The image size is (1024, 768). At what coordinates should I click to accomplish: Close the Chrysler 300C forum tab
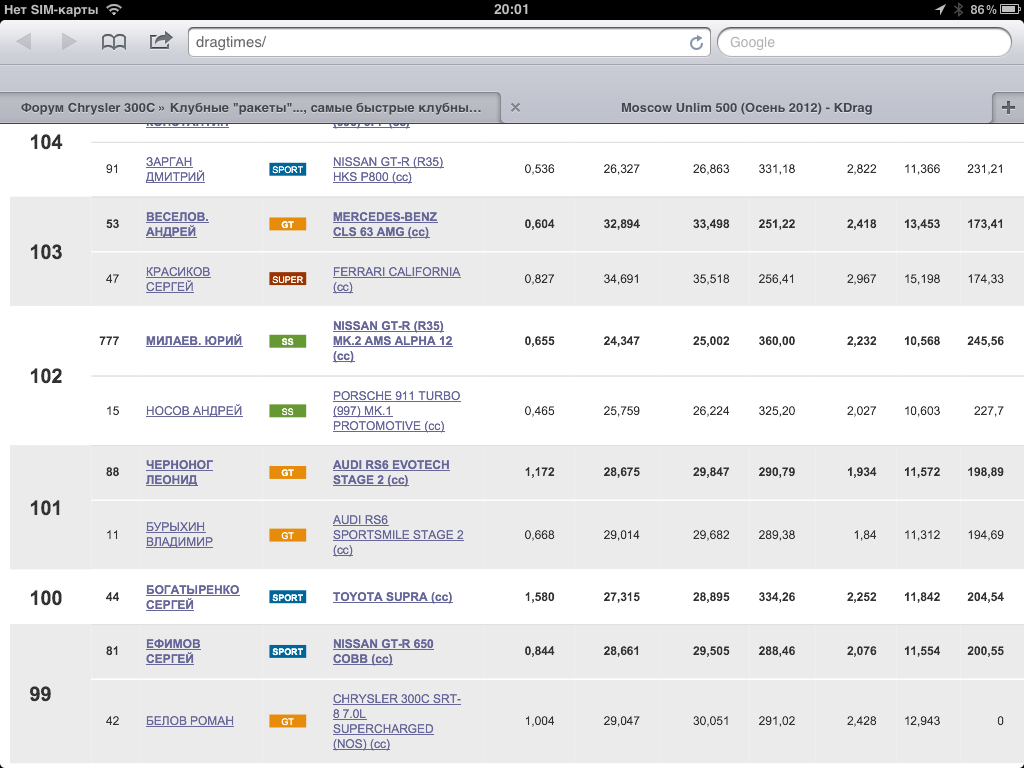[x=515, y=107]
